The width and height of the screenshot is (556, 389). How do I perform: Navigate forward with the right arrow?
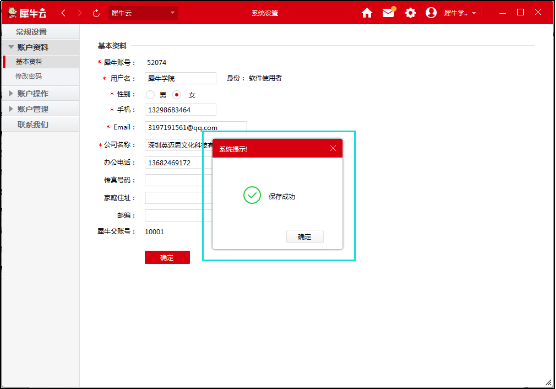[x=79, y=13]
